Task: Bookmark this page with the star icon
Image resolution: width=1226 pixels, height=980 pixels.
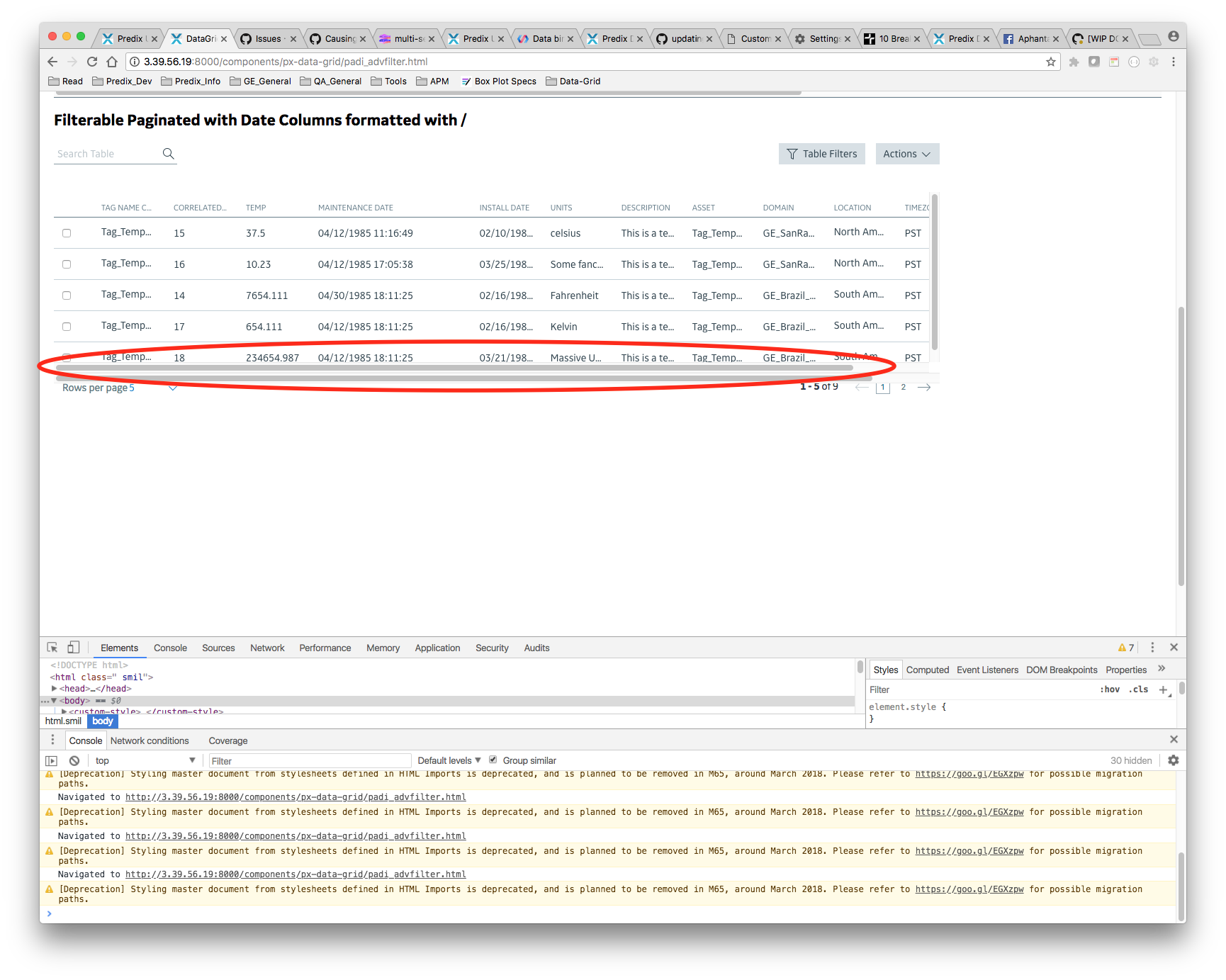Action: coord(1050,62)
